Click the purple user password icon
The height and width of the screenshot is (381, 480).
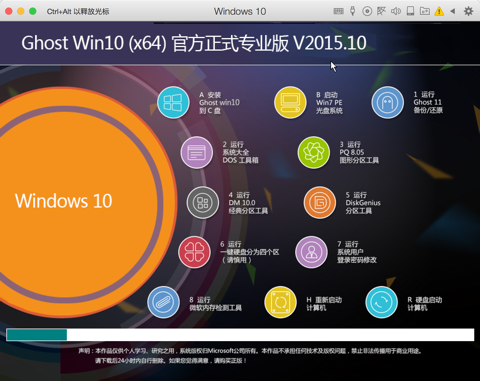[311, 252]
